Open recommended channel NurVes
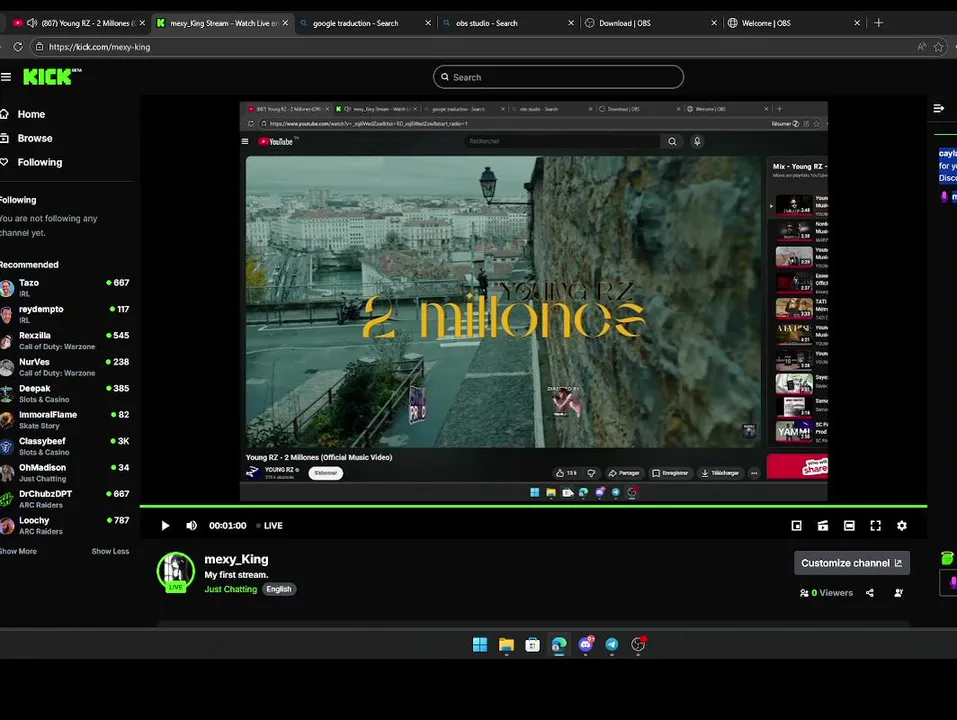Screen dimensions: 957x720 [65, 367]
